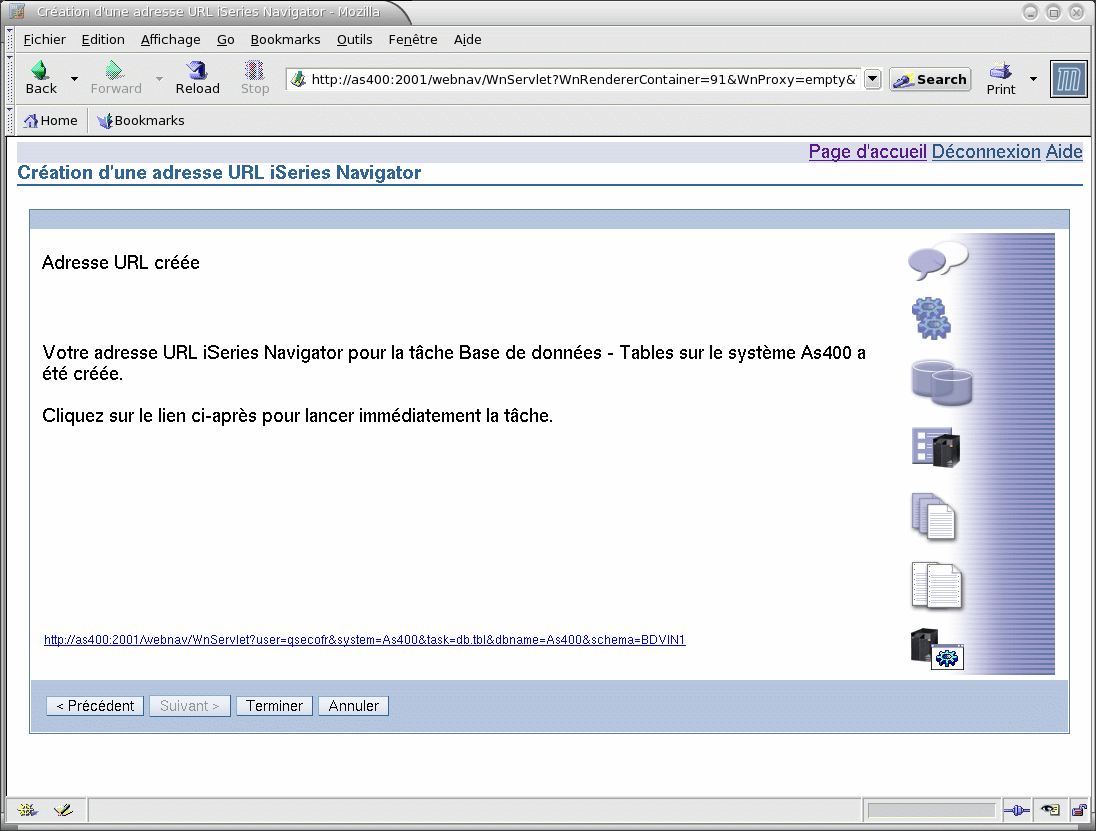Open the Aide menu
The image size is (1096, 831).
(x=467, y=40)
